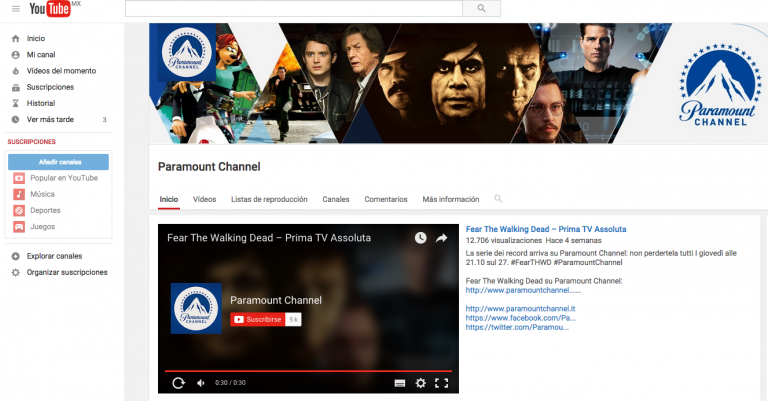Switch to Listas de reproducción tab

pyautogui.click(x=269, y=199)
